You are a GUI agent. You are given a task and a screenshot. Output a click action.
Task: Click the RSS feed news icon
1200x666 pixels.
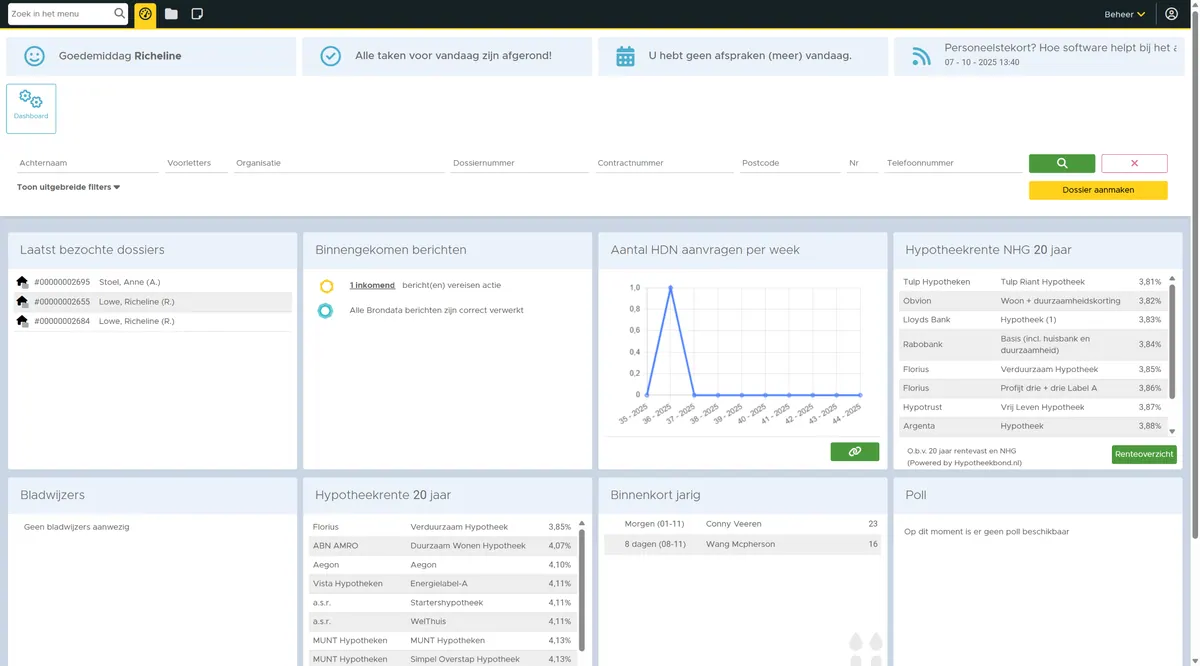tap(921, 56)
